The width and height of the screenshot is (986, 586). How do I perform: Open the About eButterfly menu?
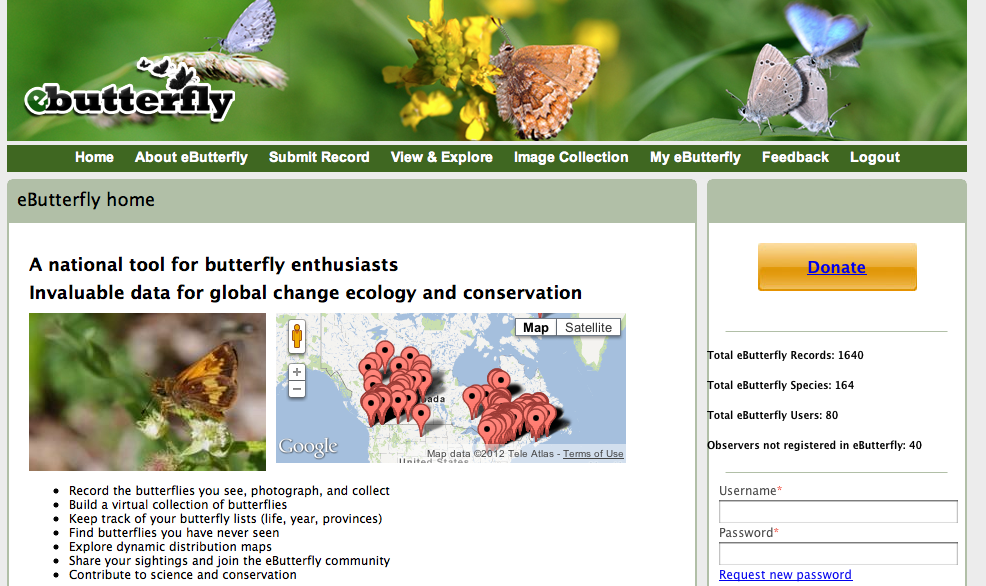pyautogui.click(x=191, y=157)
